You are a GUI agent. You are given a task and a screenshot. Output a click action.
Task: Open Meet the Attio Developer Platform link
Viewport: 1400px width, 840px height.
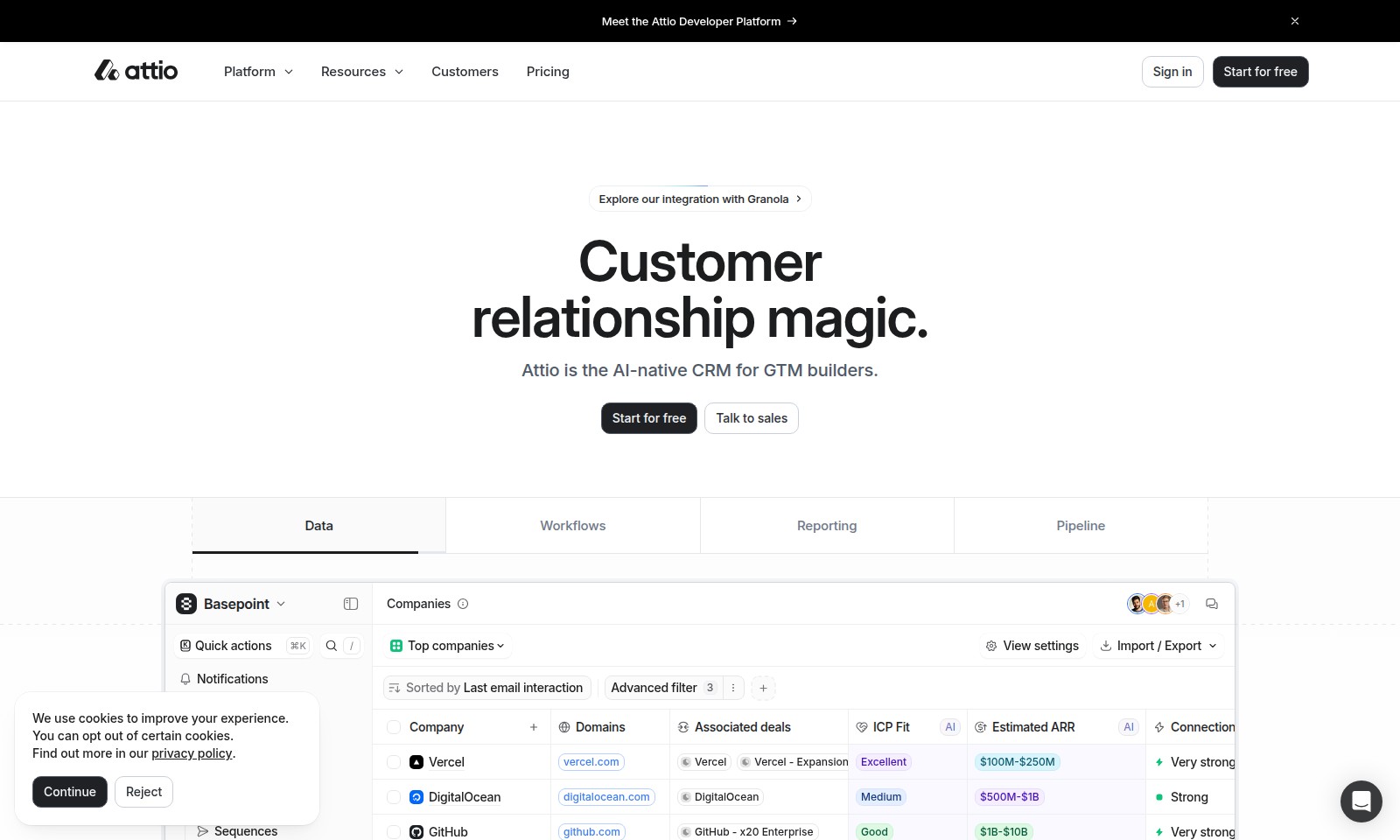(699, 21)
